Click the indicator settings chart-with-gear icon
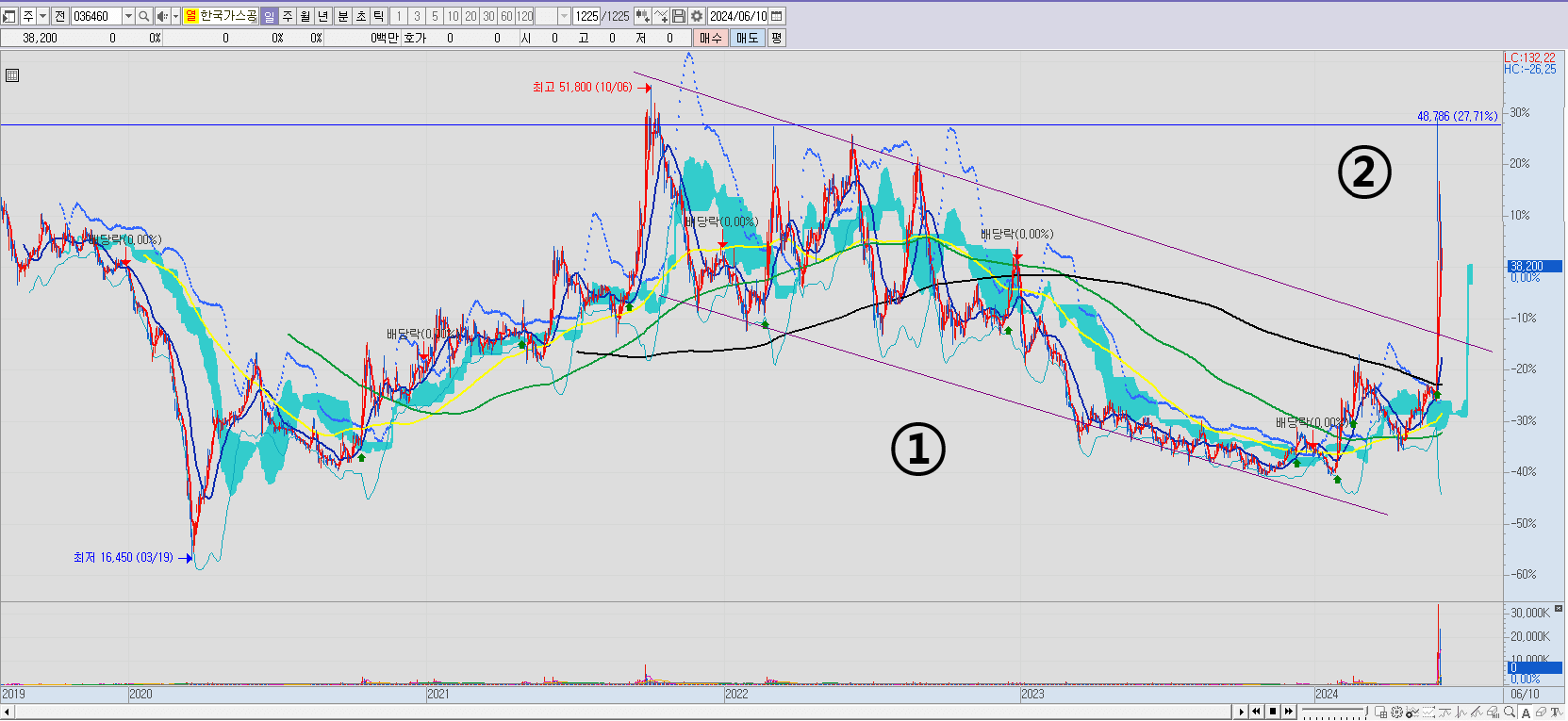This screenshot has height=721, width=1568. click(x=1412, y=713)
